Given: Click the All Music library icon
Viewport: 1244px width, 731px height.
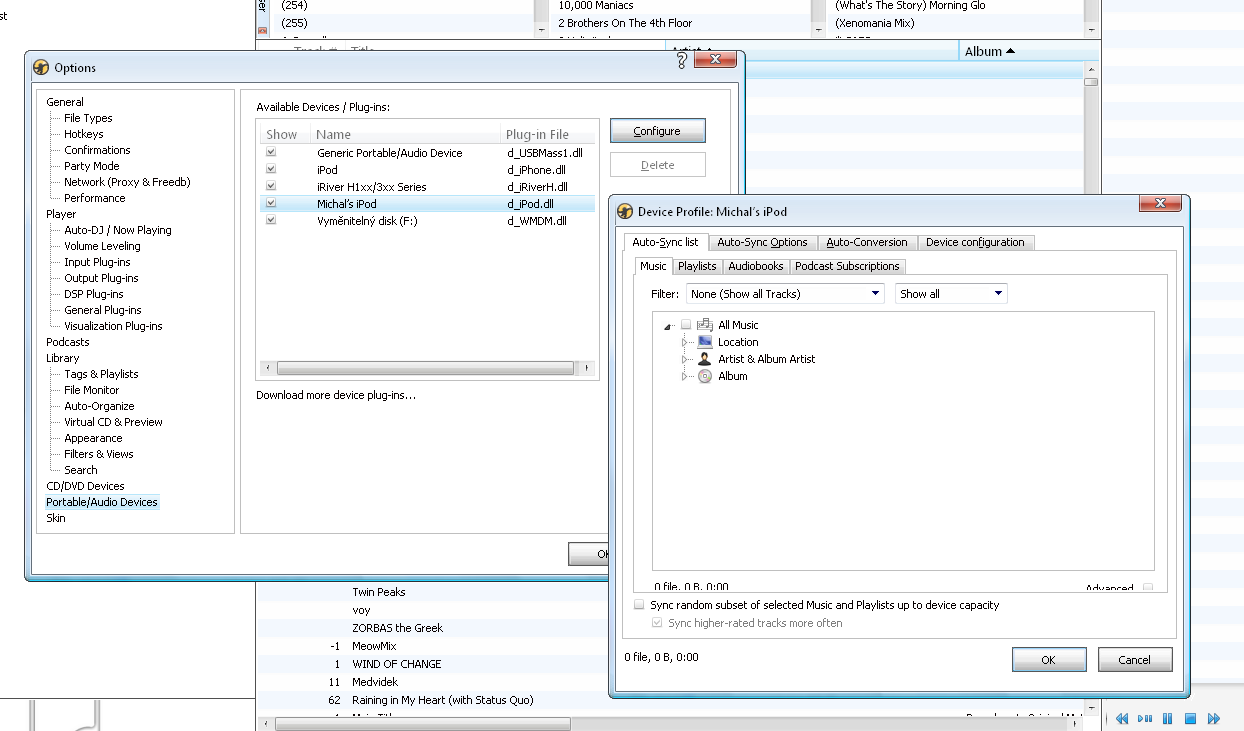Looking at the screenshot, I should click(x=705, y=325).
